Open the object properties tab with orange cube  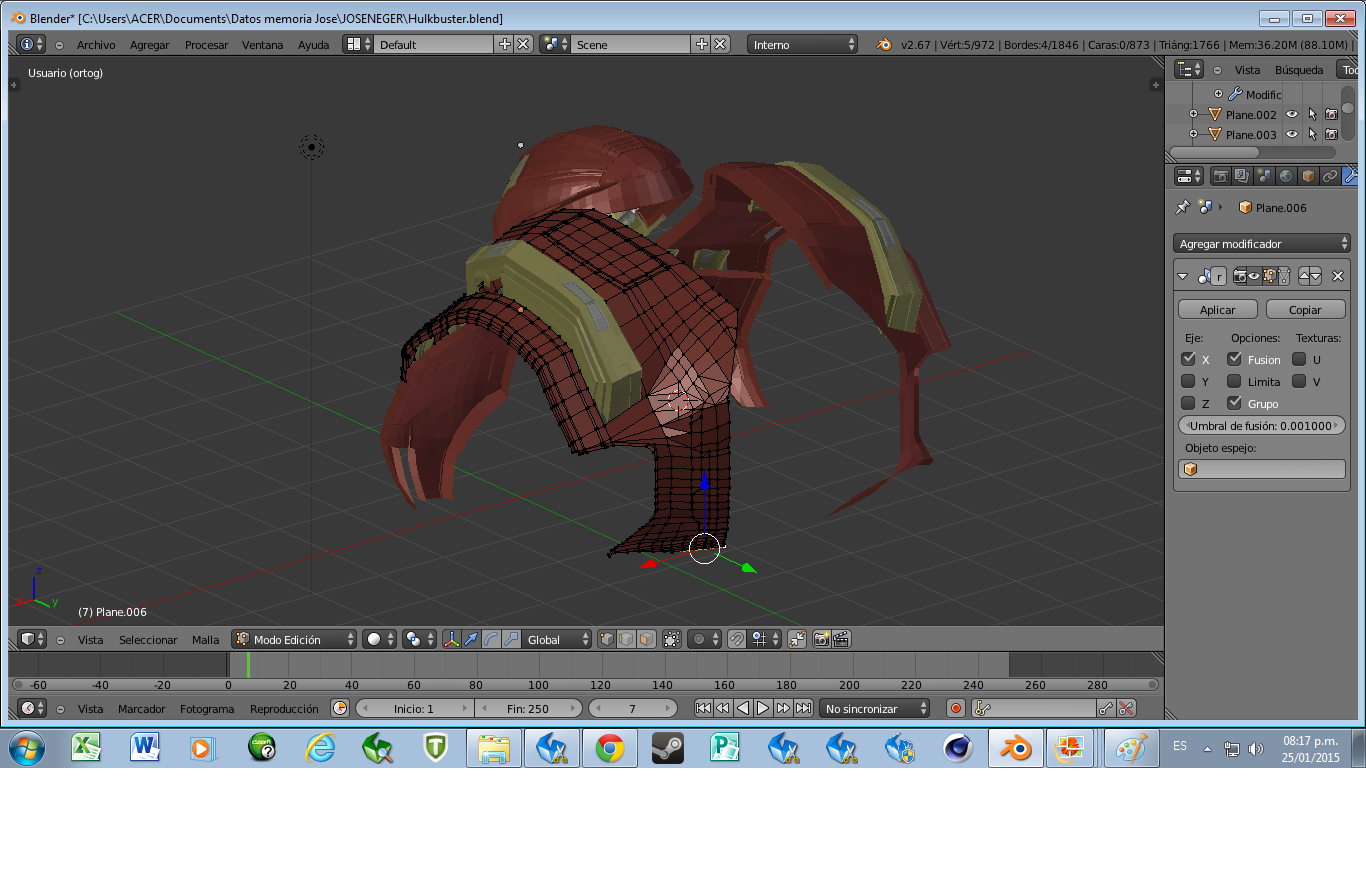coord(1308,176)
